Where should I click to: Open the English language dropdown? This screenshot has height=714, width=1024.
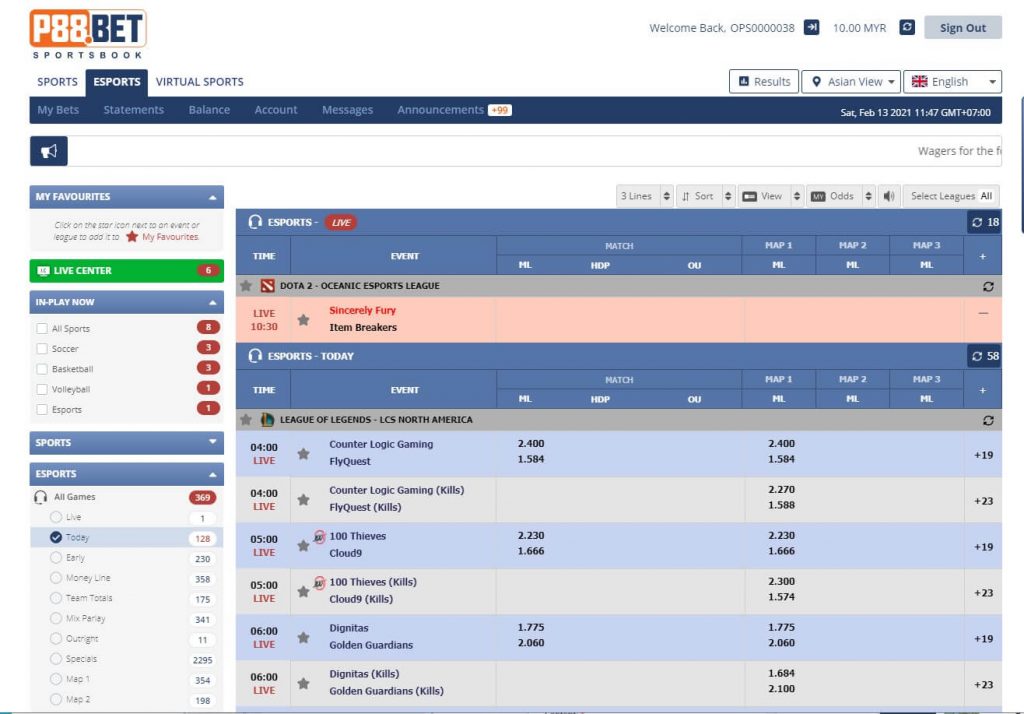click(x=952, y=82)
